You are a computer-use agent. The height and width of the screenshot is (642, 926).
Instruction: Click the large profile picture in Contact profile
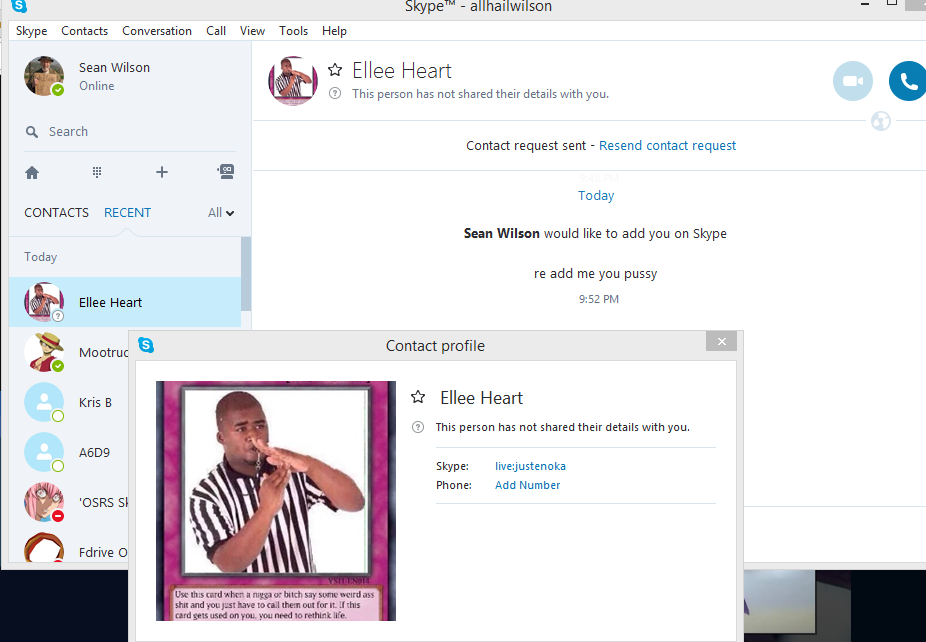tap(276, 501)
